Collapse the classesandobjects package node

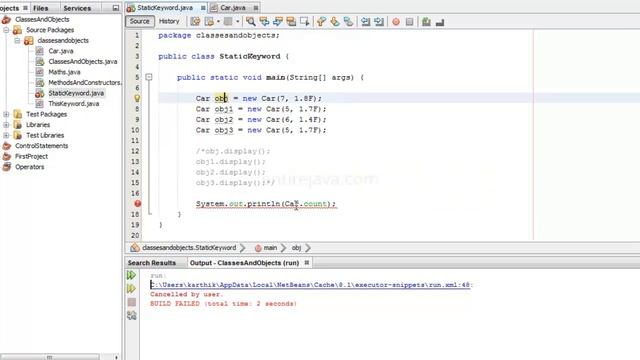click(17, 40)
